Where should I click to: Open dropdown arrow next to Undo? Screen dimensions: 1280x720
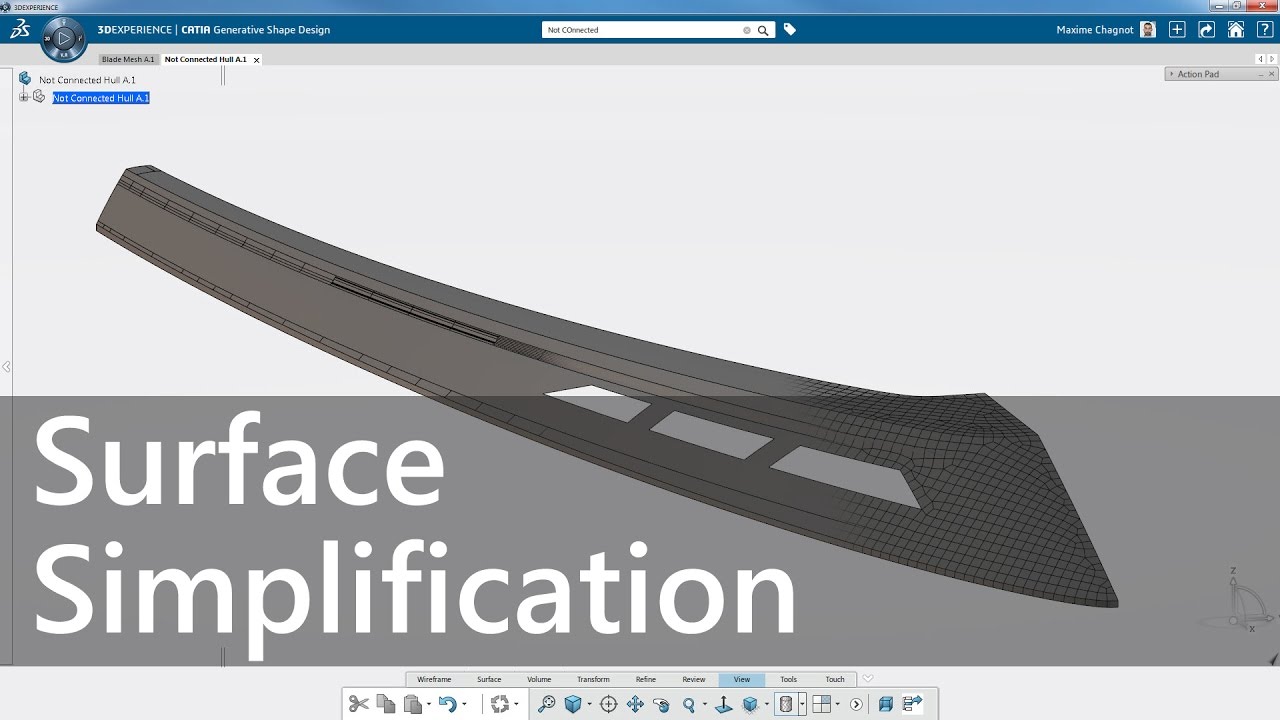pyautogui.click(x=464, y=704)
